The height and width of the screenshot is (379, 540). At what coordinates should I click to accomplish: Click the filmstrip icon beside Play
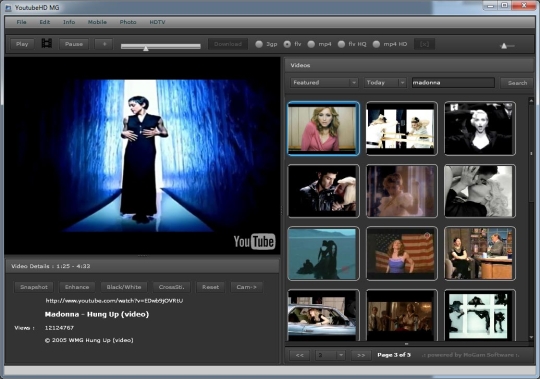pyautogui.click(x=47, y=44)
